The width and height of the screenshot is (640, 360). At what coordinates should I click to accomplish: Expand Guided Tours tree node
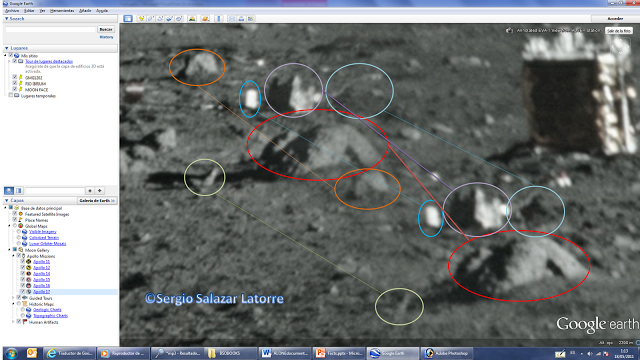tap(13, 298)
